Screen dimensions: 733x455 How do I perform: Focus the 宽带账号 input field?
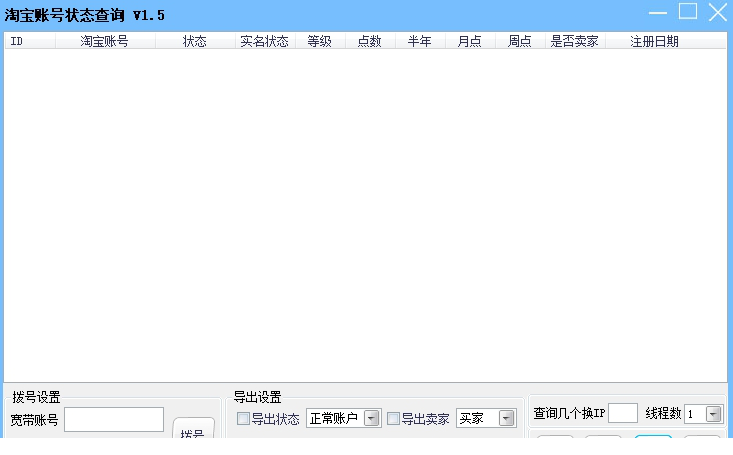pos(114,419)
